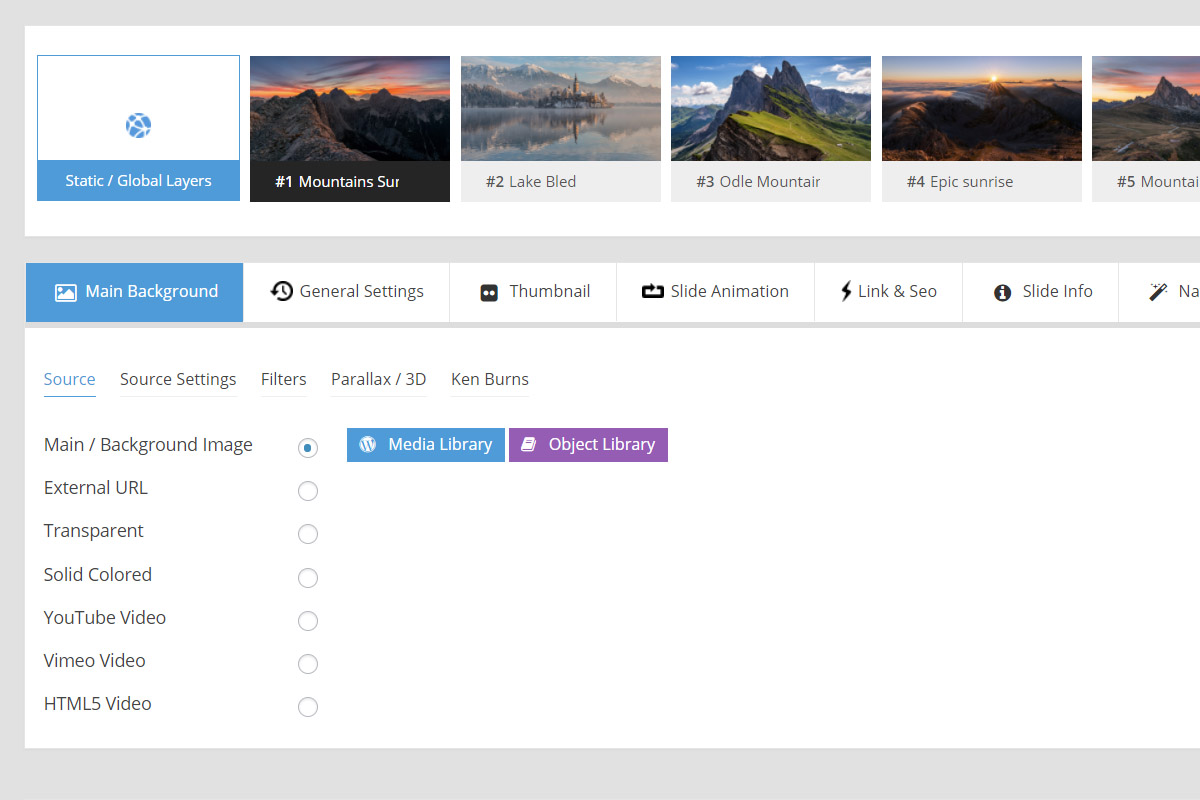
Task: Choose the Transparent background radio button
Action: (x=308, y=534)
